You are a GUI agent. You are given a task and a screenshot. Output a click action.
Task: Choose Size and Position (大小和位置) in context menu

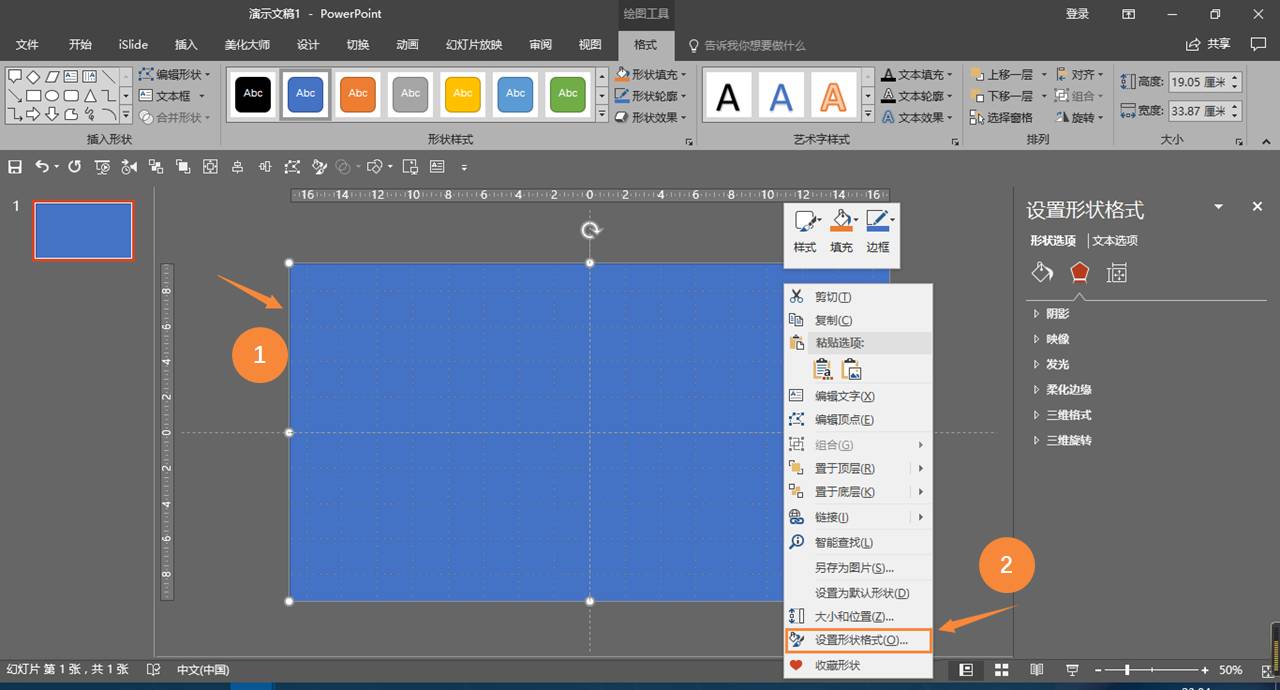(x=858, y=616)
